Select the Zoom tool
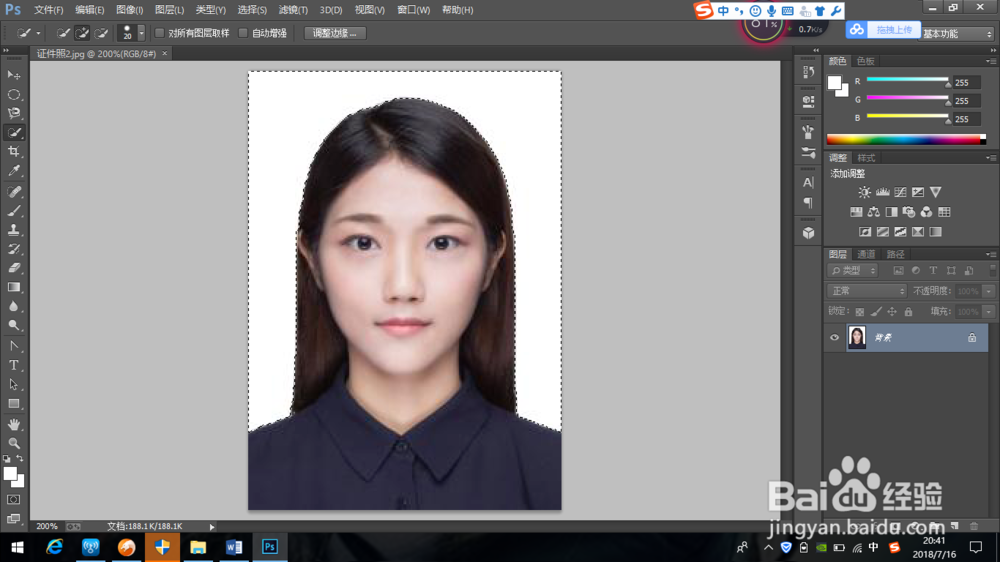The height and width of the screenshot is (562, 1000). coord(13,443)
